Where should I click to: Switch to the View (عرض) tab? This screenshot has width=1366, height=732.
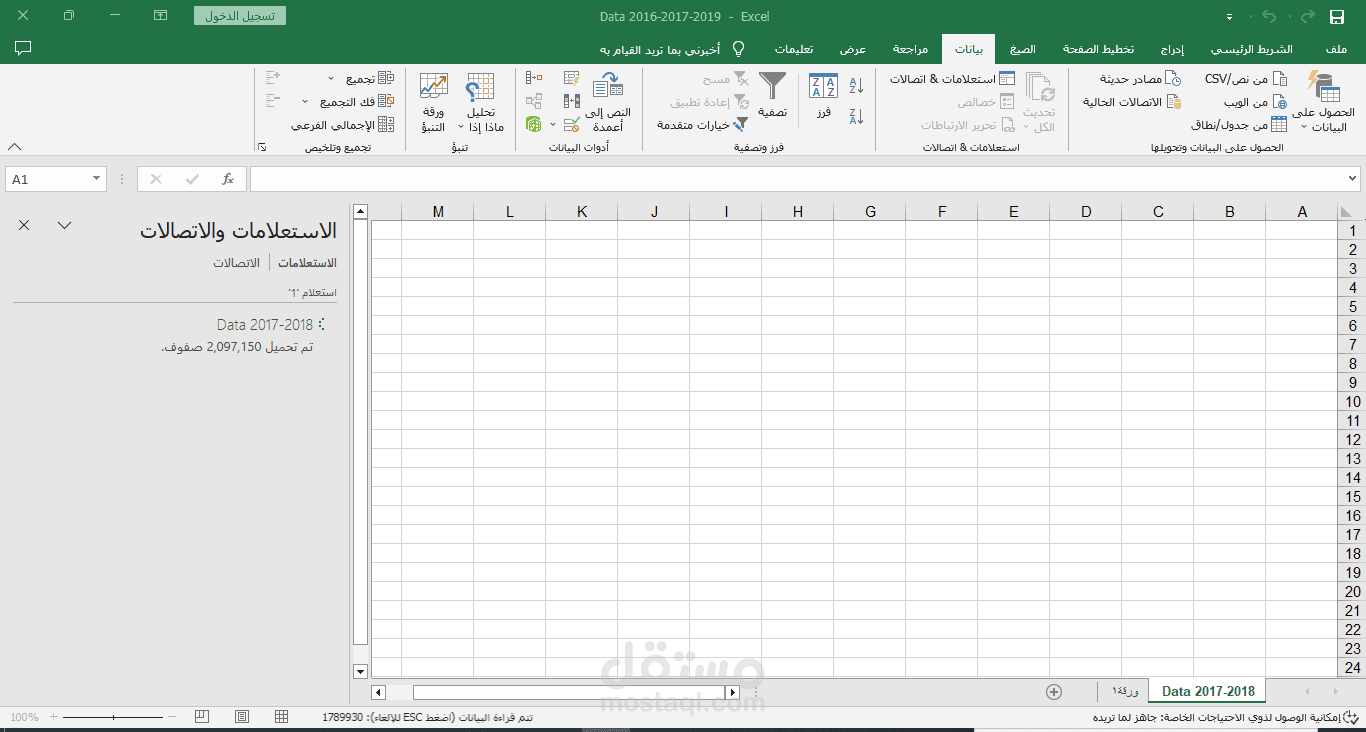(853, 49)
